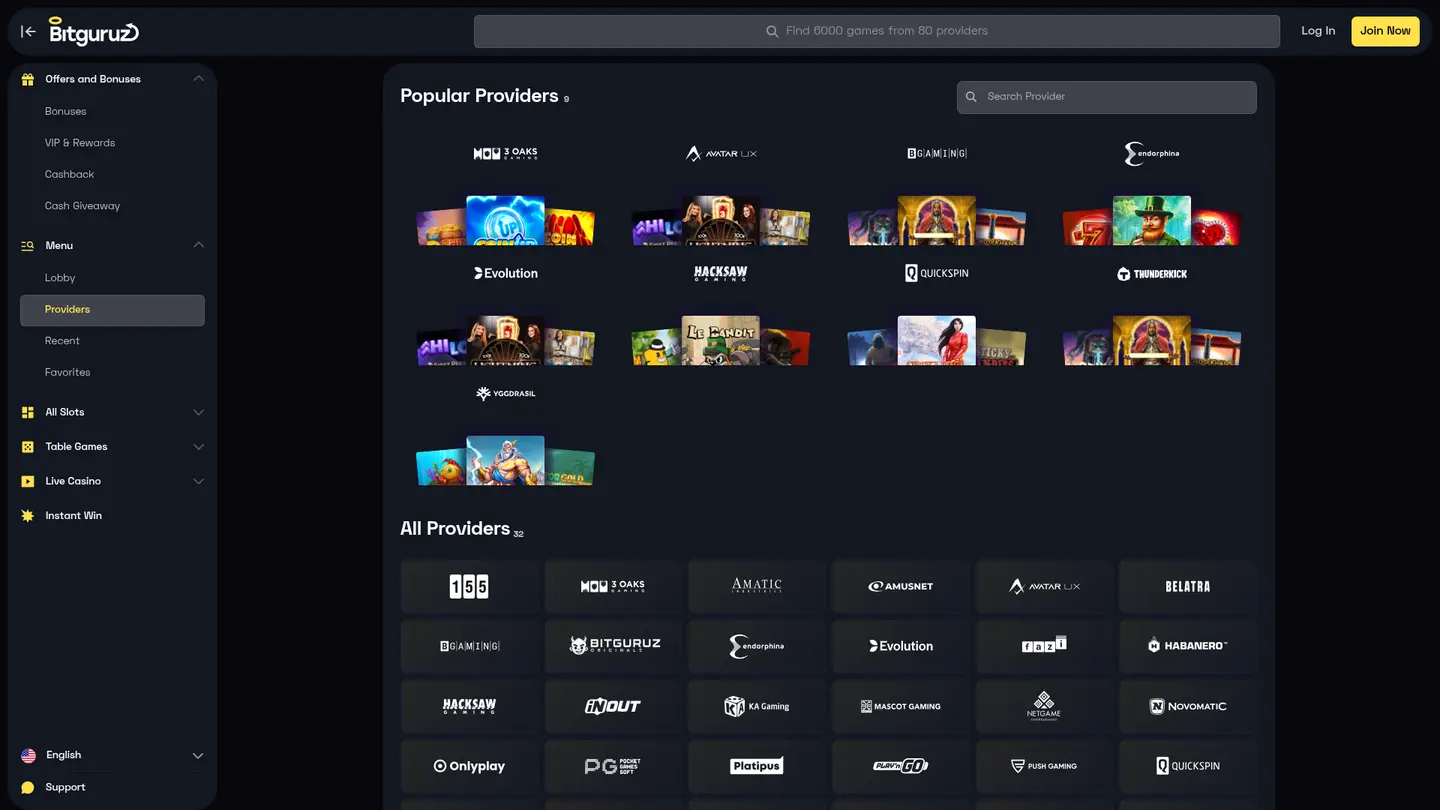This screenshot has width=1440, height=810.
Task: Click the Log In button
Action: click(1318, 31)
